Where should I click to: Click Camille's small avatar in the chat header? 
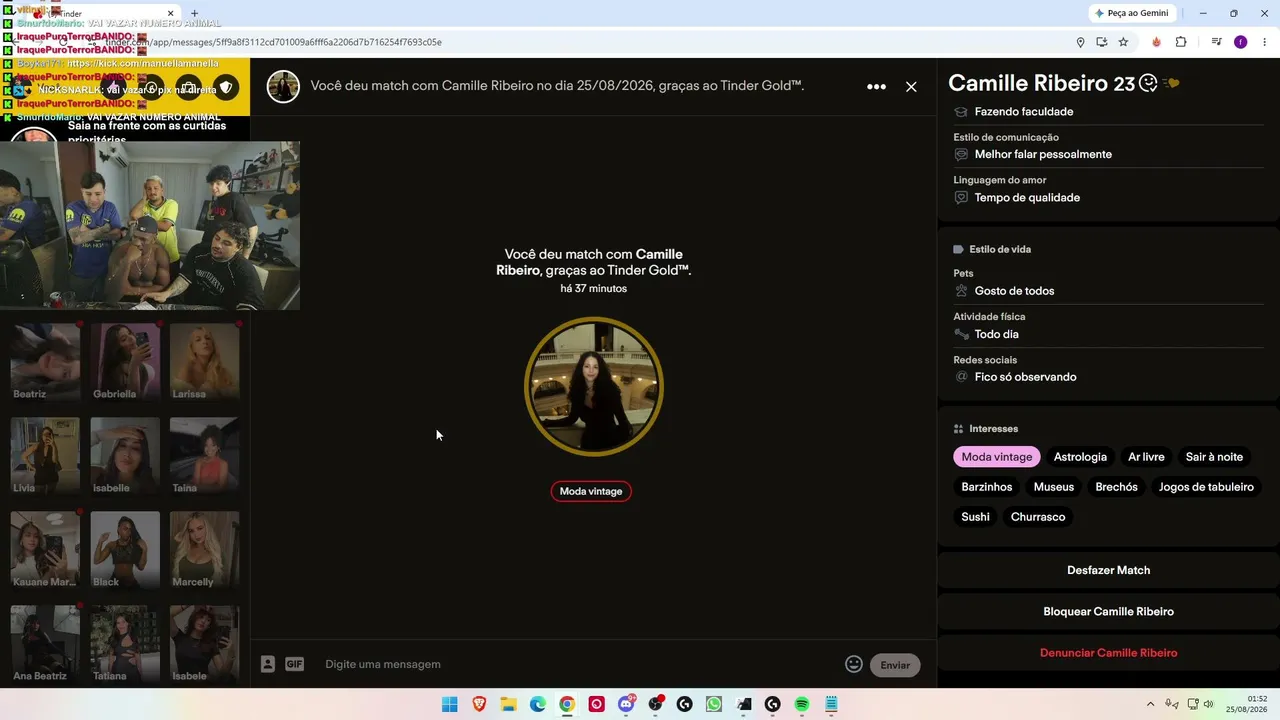[283, 87]
